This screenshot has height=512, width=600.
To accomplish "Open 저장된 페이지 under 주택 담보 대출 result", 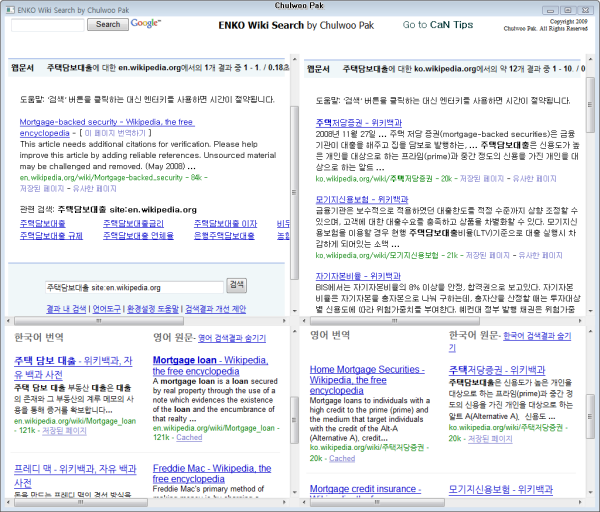I will click(64, 430).
